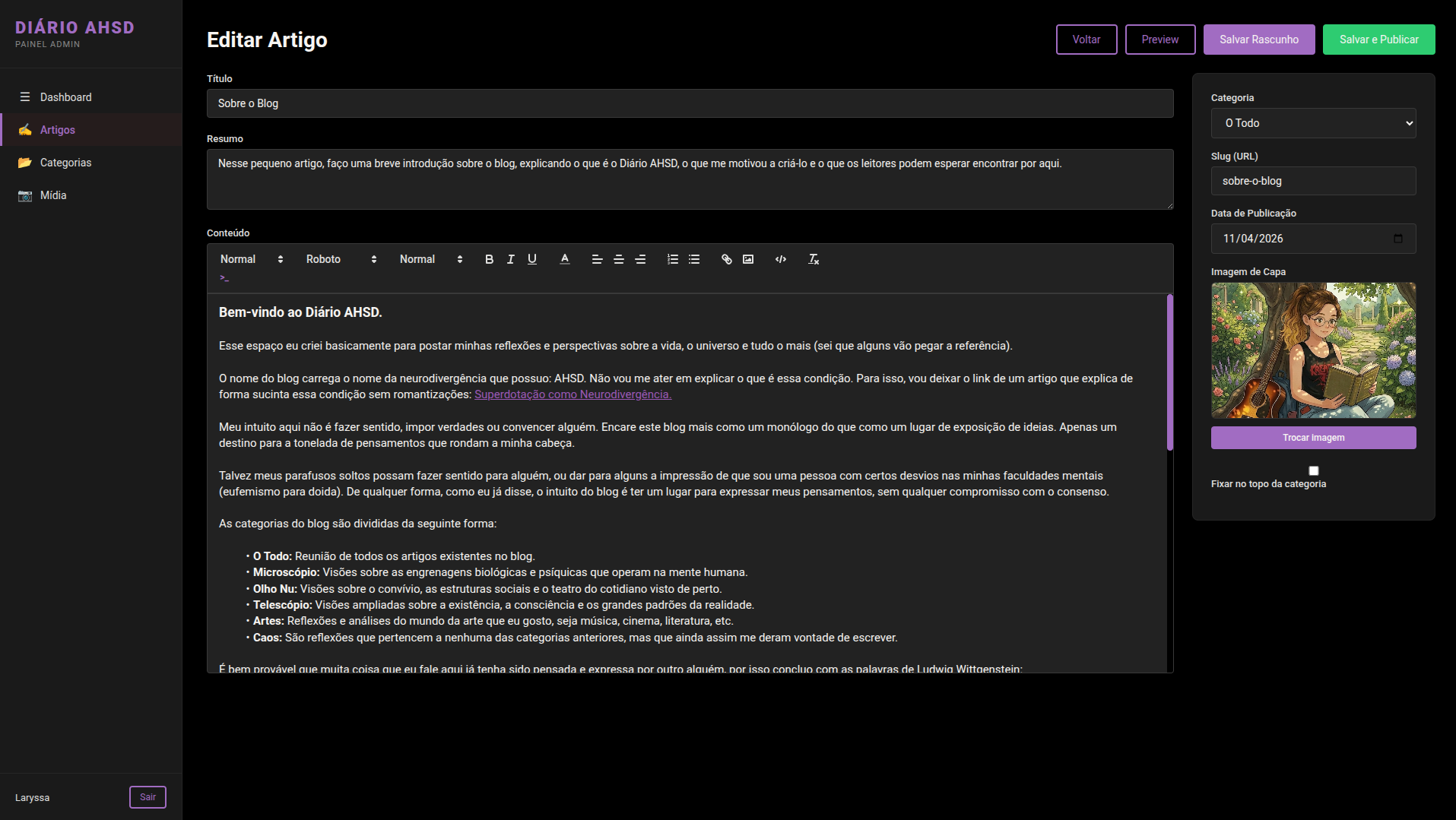
Task: Click the Slug URL input field
Action: pyautogui.click(x=1313, y=181)
